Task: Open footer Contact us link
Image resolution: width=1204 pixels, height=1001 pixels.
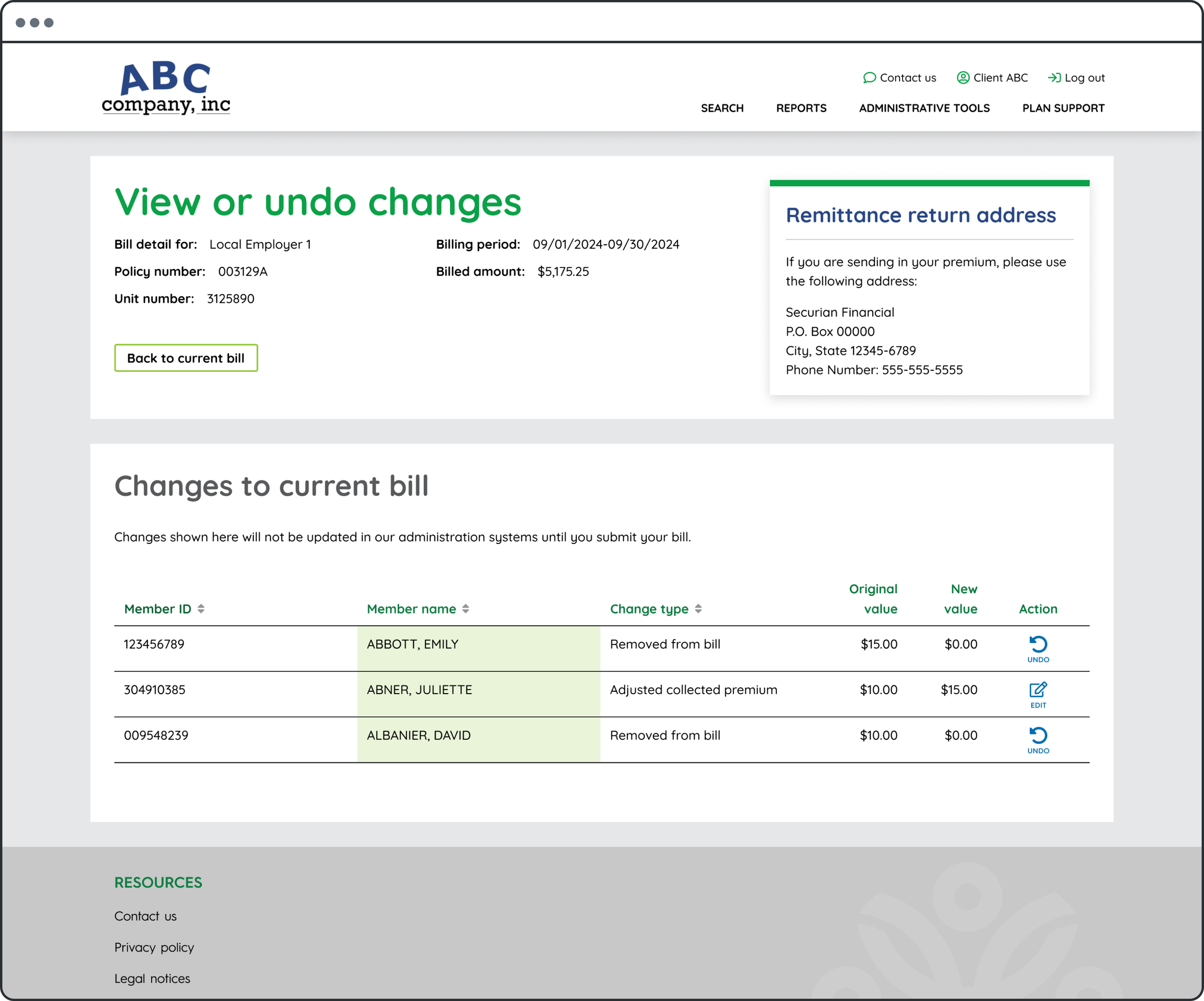Action: (x=145, y=916)
